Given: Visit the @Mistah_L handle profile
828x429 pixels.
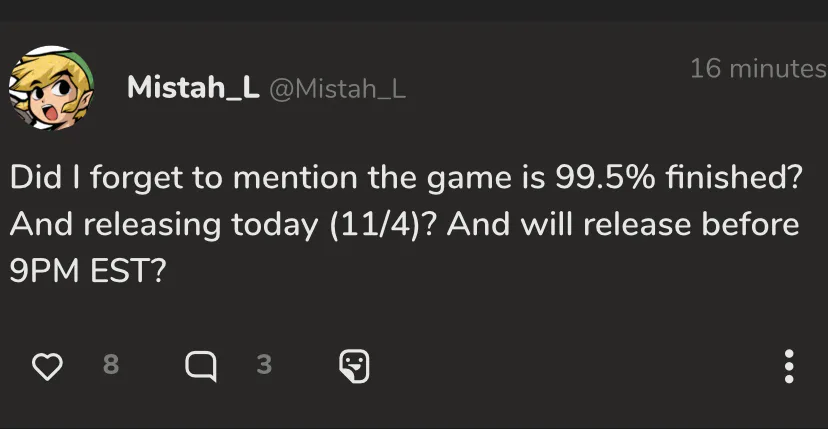Looking at the screenshot, I should pyautogui.click(x=338, y=89).
